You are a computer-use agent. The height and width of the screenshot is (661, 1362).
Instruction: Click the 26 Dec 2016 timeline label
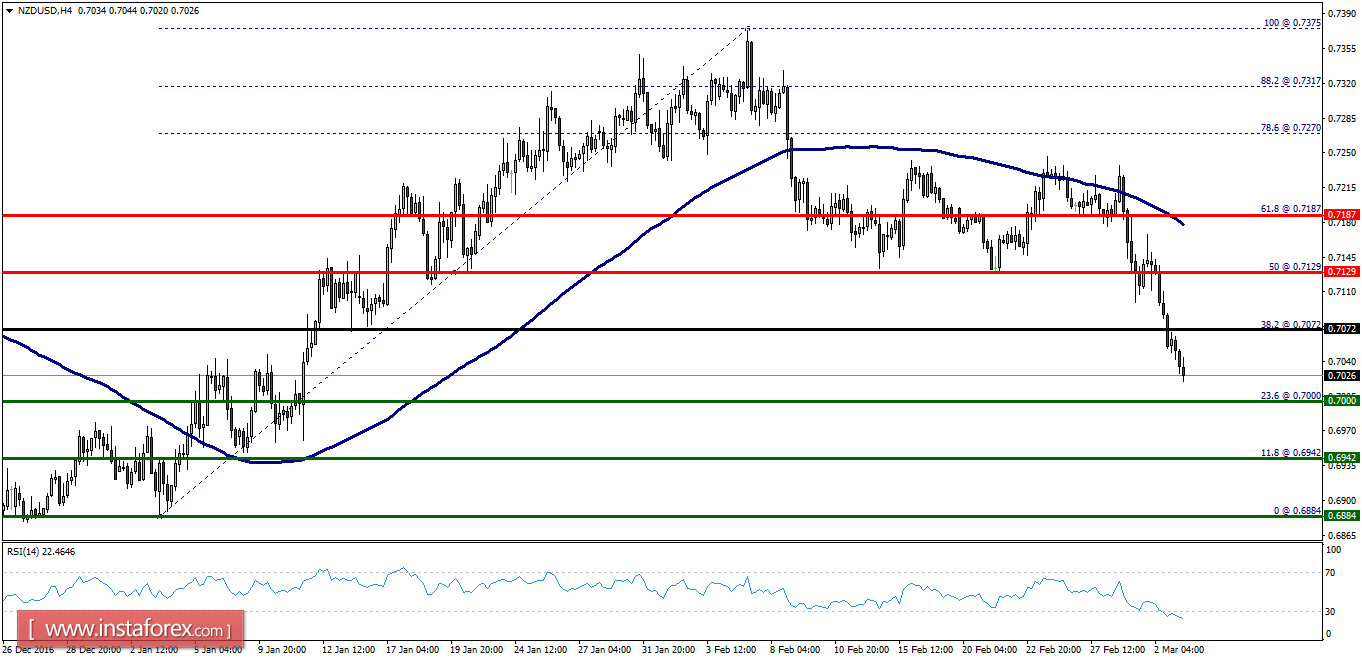tap(28, 648)
